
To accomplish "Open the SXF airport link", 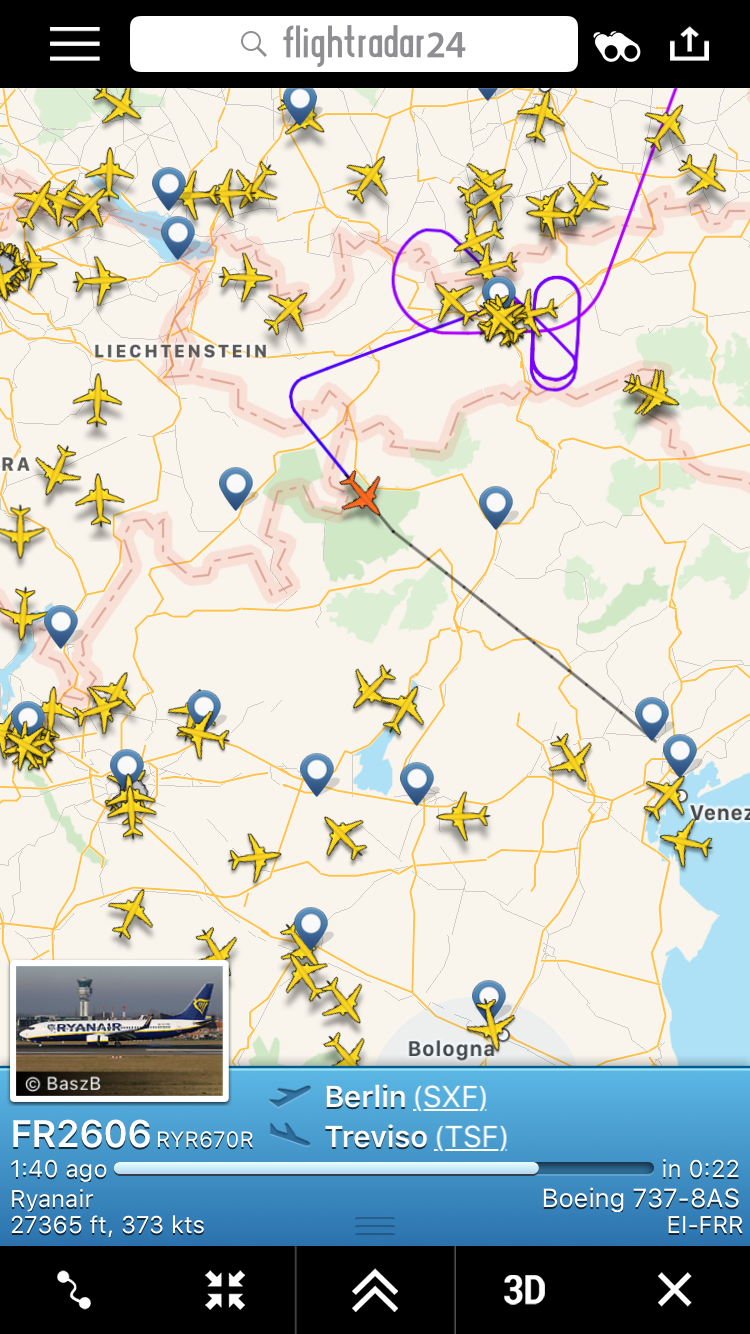I will [x=450, y=1097].
